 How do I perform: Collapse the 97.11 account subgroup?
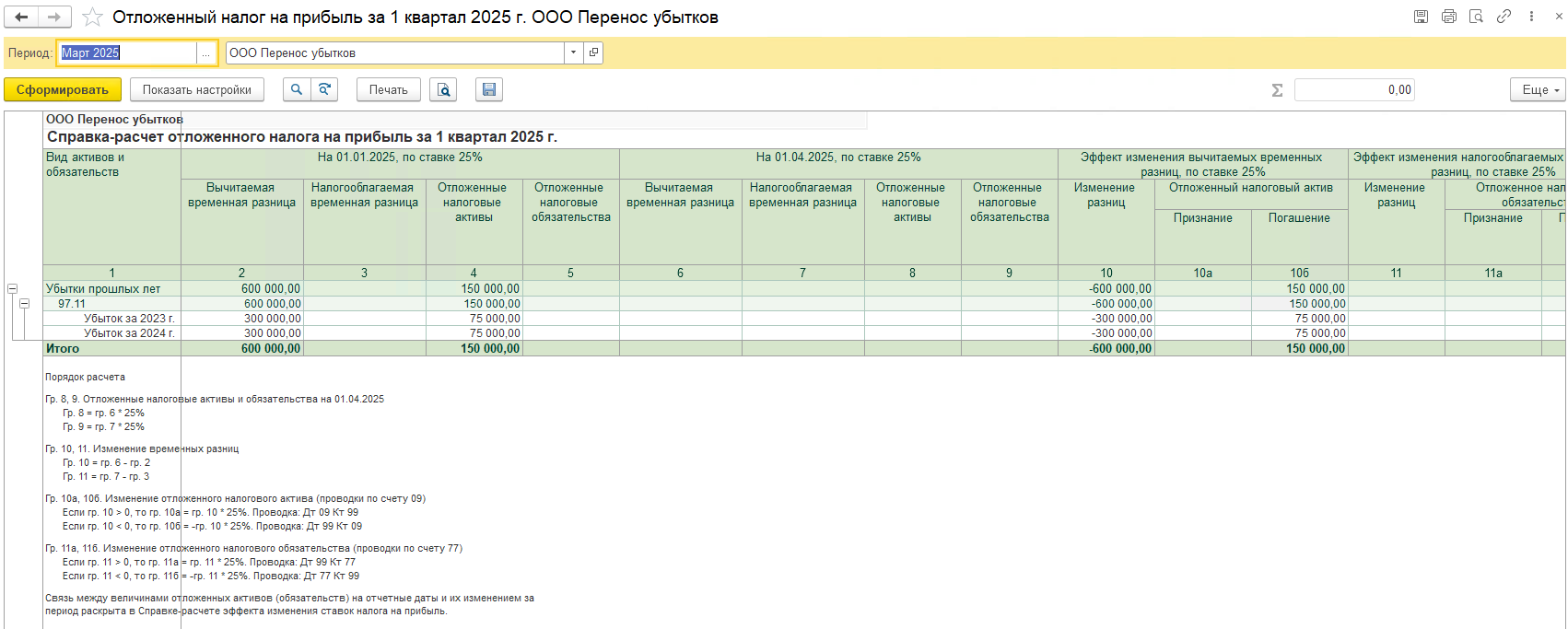tap(25, 303)
